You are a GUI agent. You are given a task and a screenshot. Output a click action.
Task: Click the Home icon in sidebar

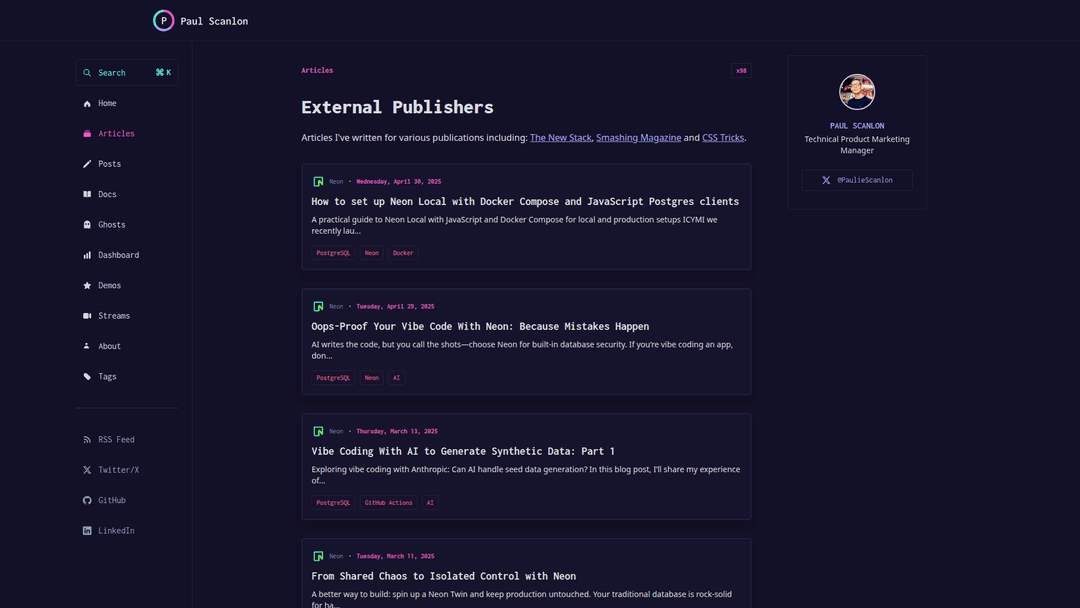87,104
